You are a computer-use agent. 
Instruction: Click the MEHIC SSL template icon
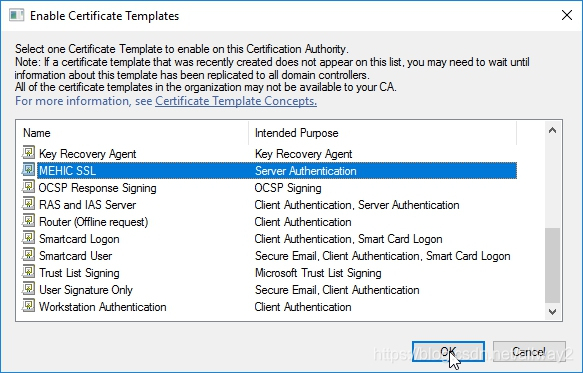28,170
